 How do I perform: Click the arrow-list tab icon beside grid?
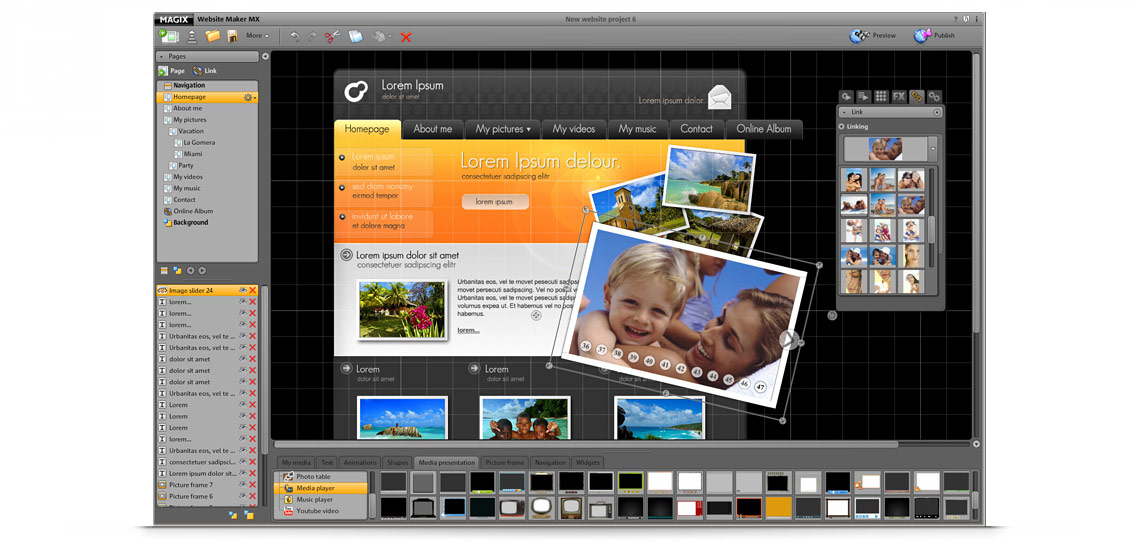pyautogui.click(x=864, y=96)
